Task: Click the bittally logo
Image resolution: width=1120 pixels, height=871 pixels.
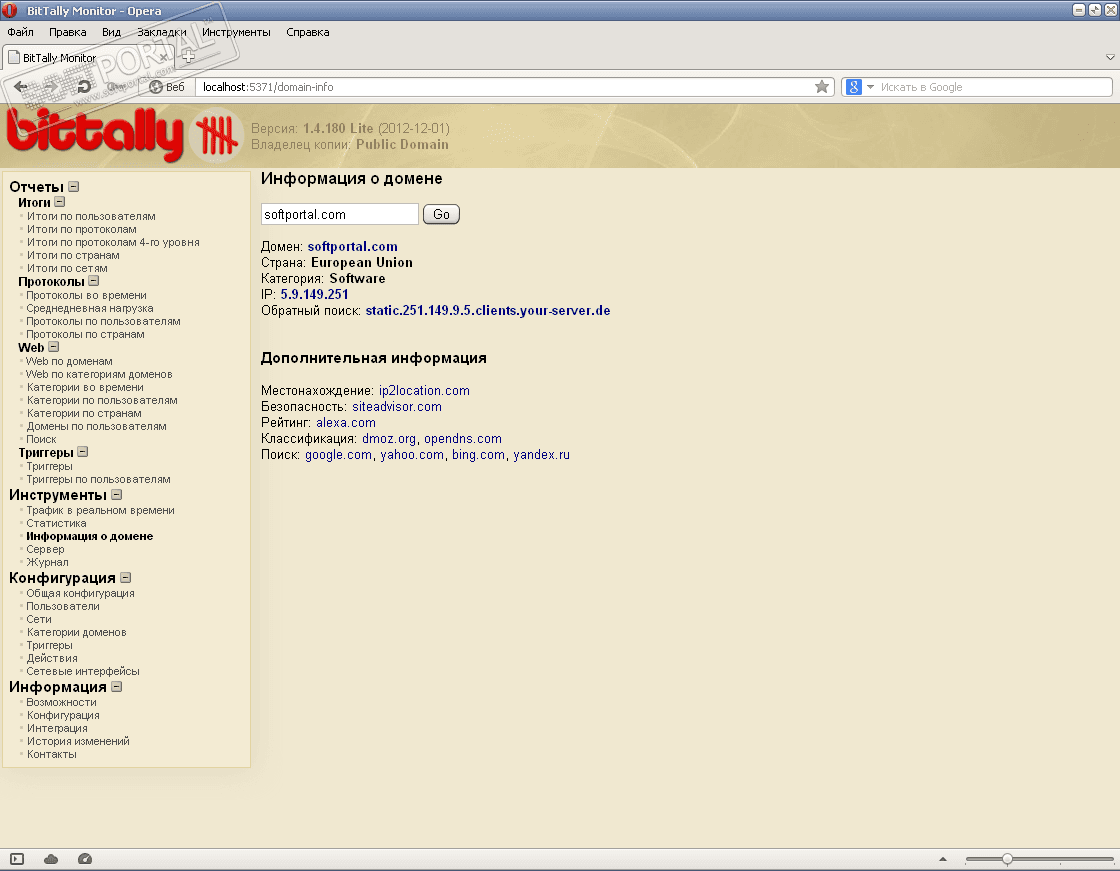Action: 94,134
